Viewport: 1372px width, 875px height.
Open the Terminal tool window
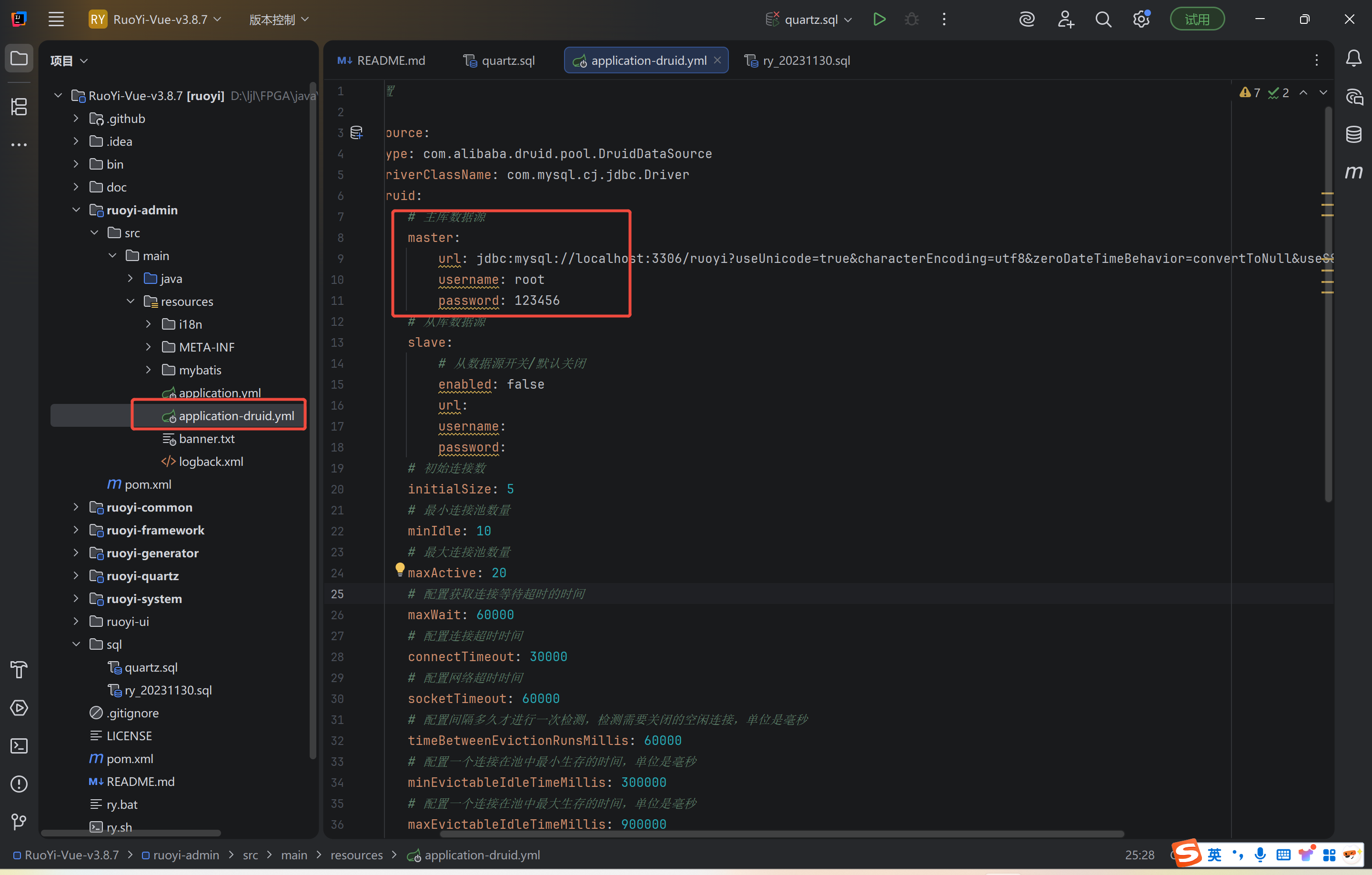pos(19,746)
